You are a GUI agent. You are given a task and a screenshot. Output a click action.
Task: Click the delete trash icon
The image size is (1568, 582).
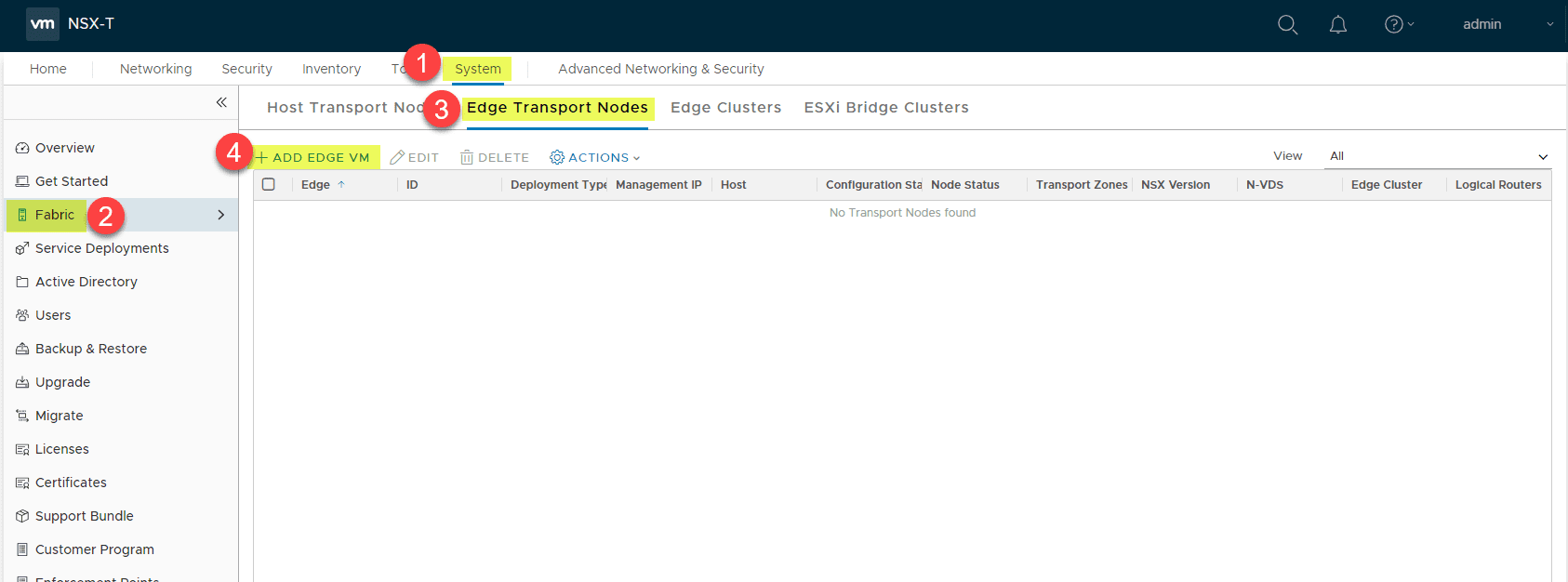coord(467,157)
